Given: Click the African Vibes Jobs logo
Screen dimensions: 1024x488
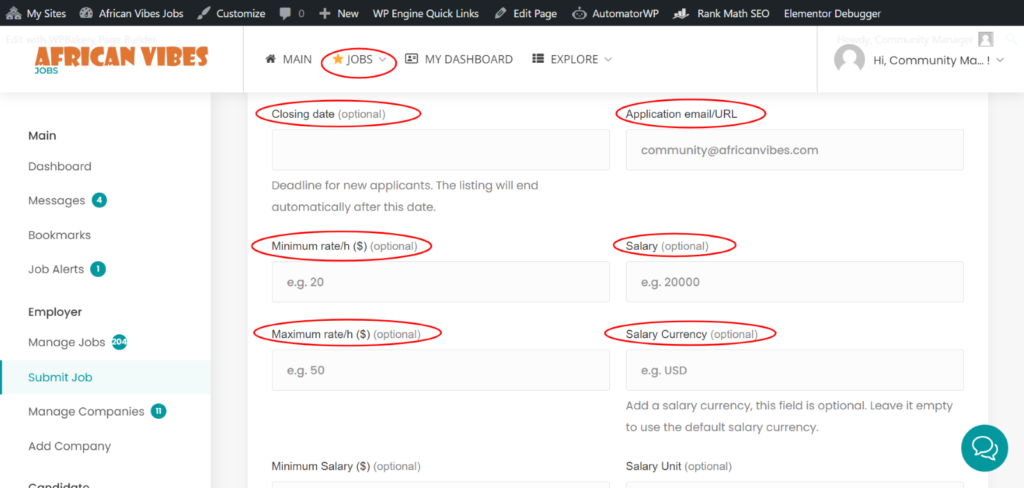Looking at the screenshot, I should click(121, 59).
